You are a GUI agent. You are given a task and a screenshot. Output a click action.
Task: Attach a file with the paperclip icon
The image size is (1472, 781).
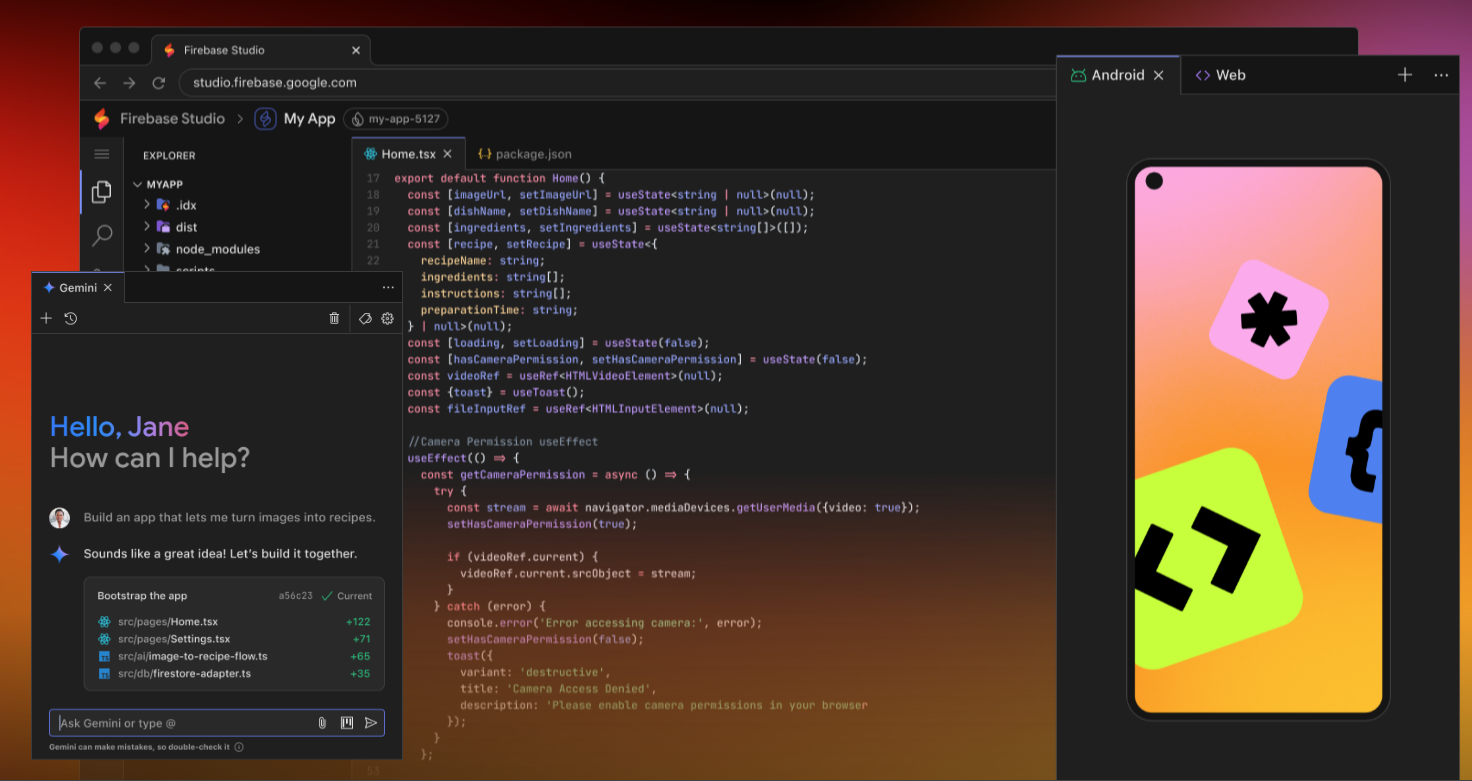[x=322, y=723]
